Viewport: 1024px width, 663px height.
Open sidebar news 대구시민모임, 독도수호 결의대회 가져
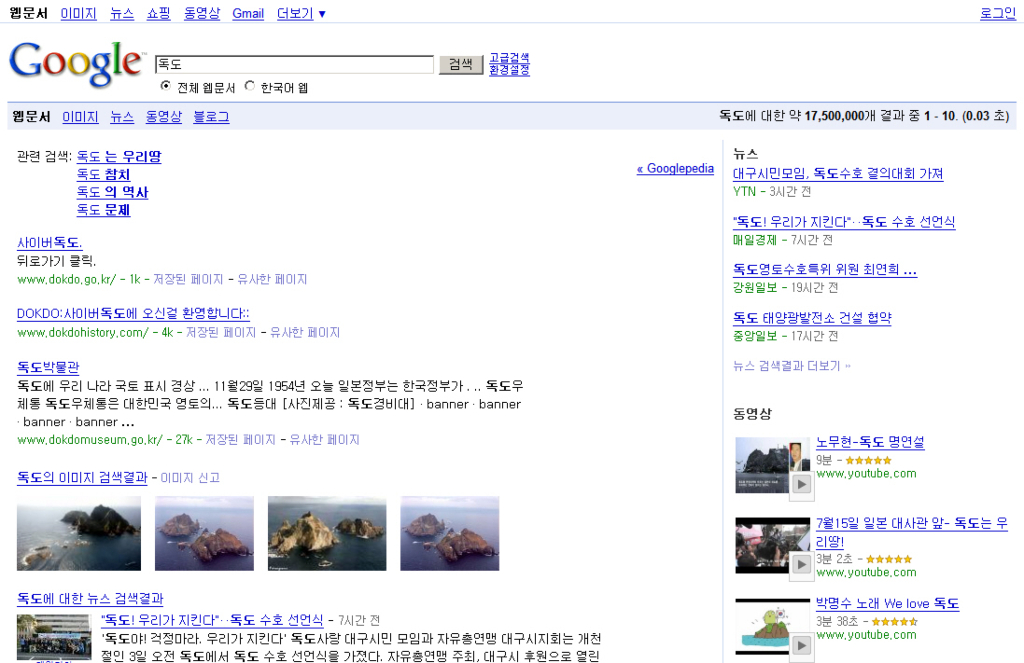[x=838, y=174]
